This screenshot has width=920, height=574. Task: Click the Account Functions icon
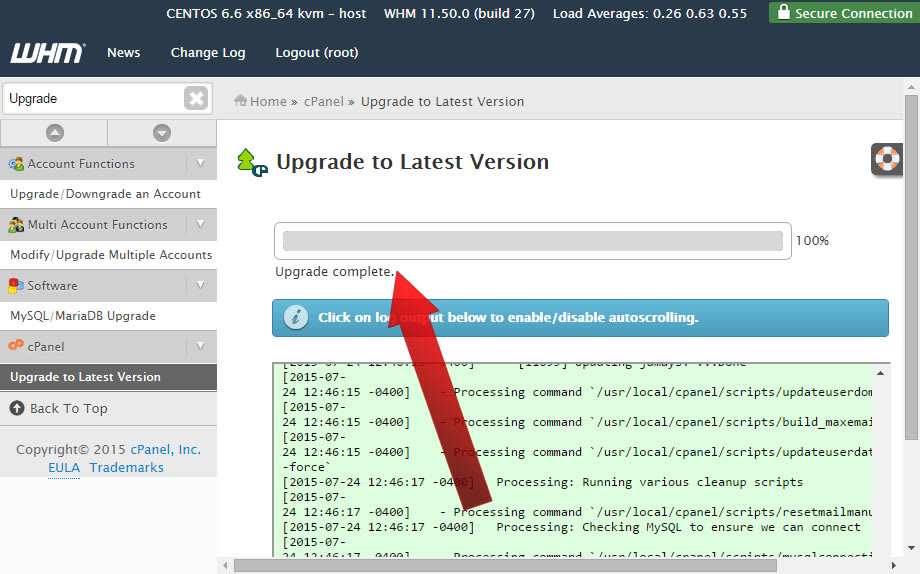(16, 164)
